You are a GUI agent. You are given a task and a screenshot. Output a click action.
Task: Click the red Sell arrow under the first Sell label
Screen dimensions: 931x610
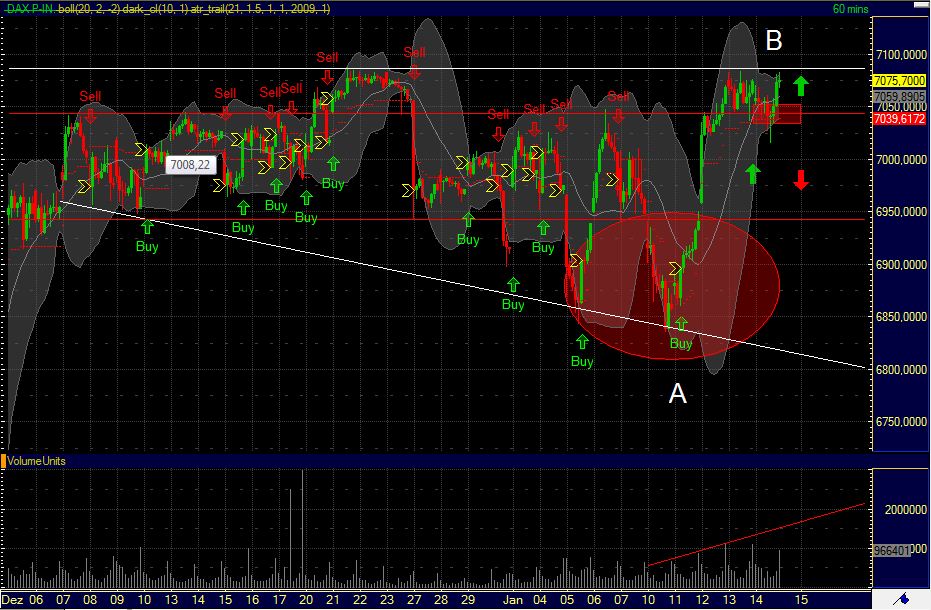tap(91, 115)
